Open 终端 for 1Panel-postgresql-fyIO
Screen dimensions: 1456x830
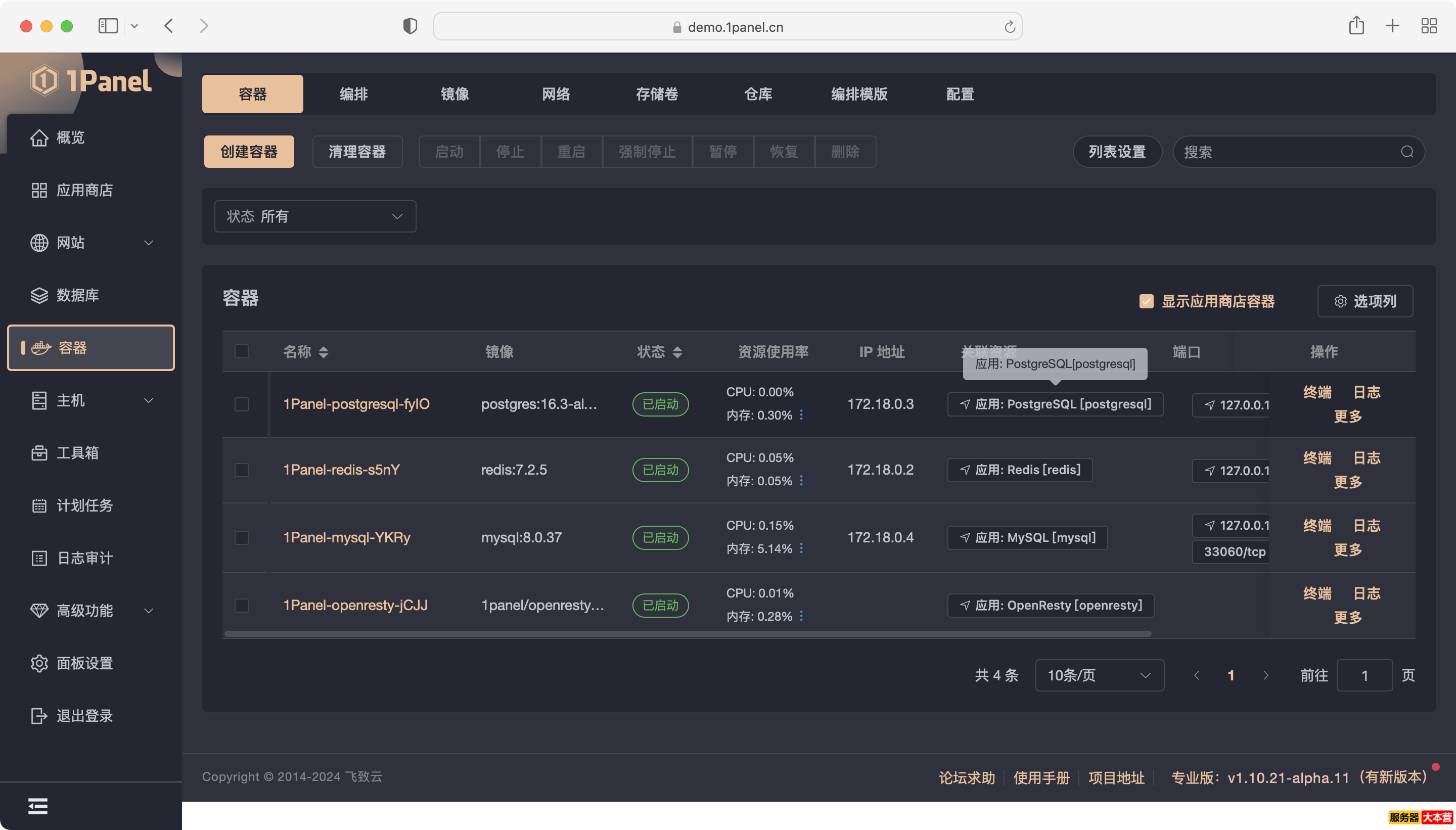[x=1317, y=392]
